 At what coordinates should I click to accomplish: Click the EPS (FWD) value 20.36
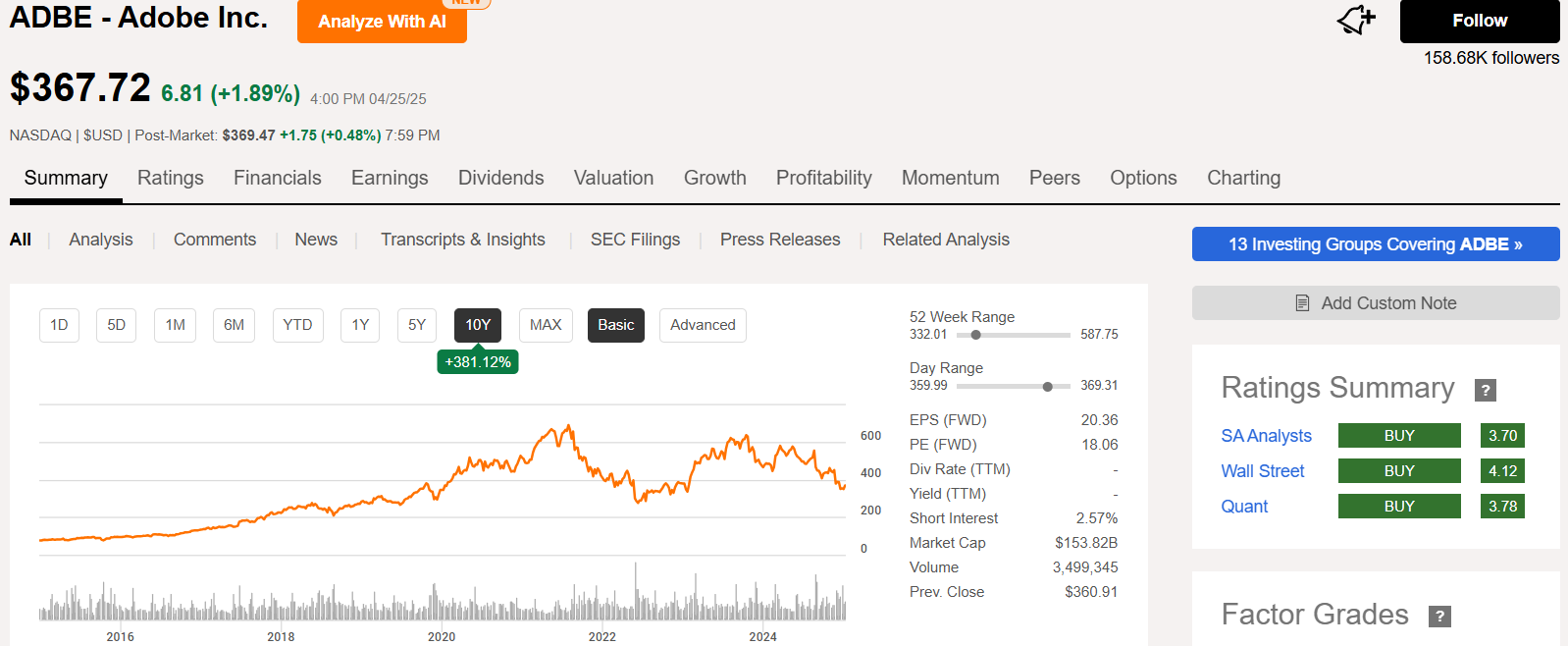click(x=1099, y=420)
